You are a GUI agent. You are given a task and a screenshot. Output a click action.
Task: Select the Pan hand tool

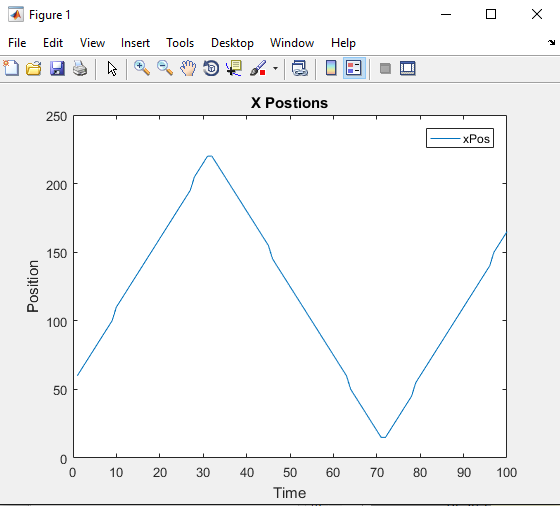(x=188, y=68)
